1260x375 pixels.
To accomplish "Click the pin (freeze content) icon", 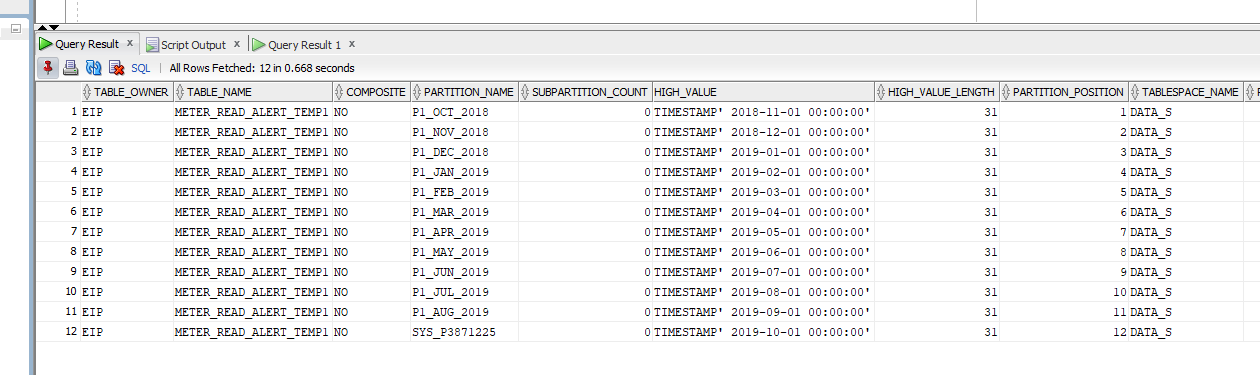I will (x=47, y=68).
